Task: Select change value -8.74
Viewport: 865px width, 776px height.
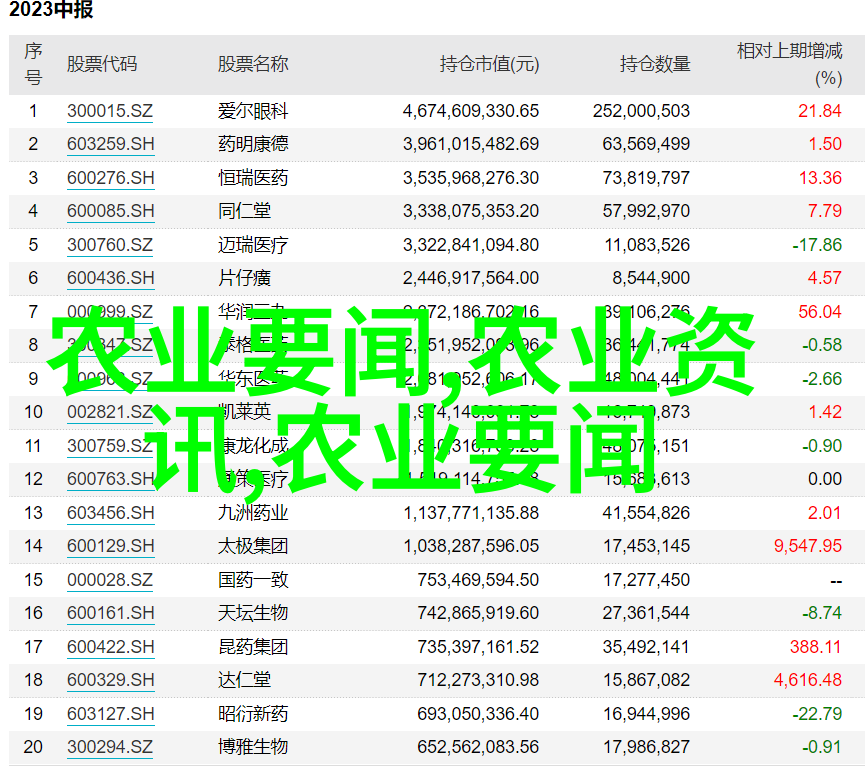Action: tap(822, 613)
